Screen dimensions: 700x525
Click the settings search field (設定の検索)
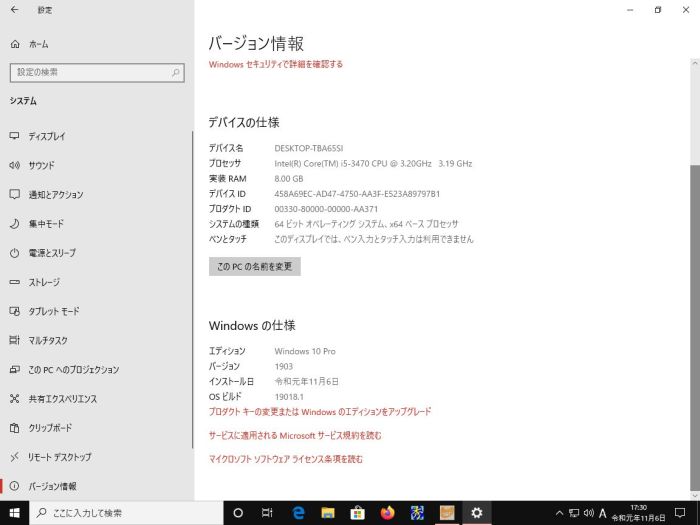(97, 72)
